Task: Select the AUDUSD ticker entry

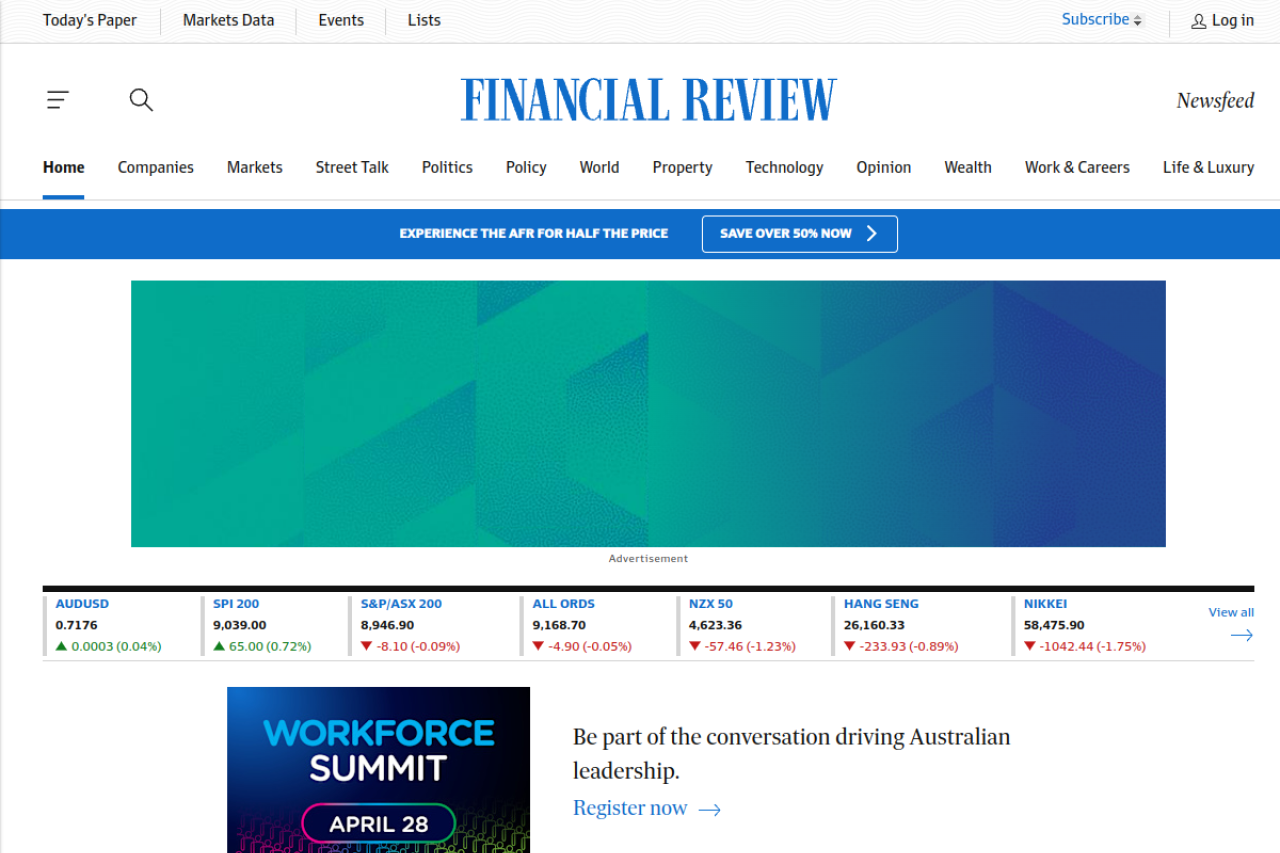Action: point(82,604)
